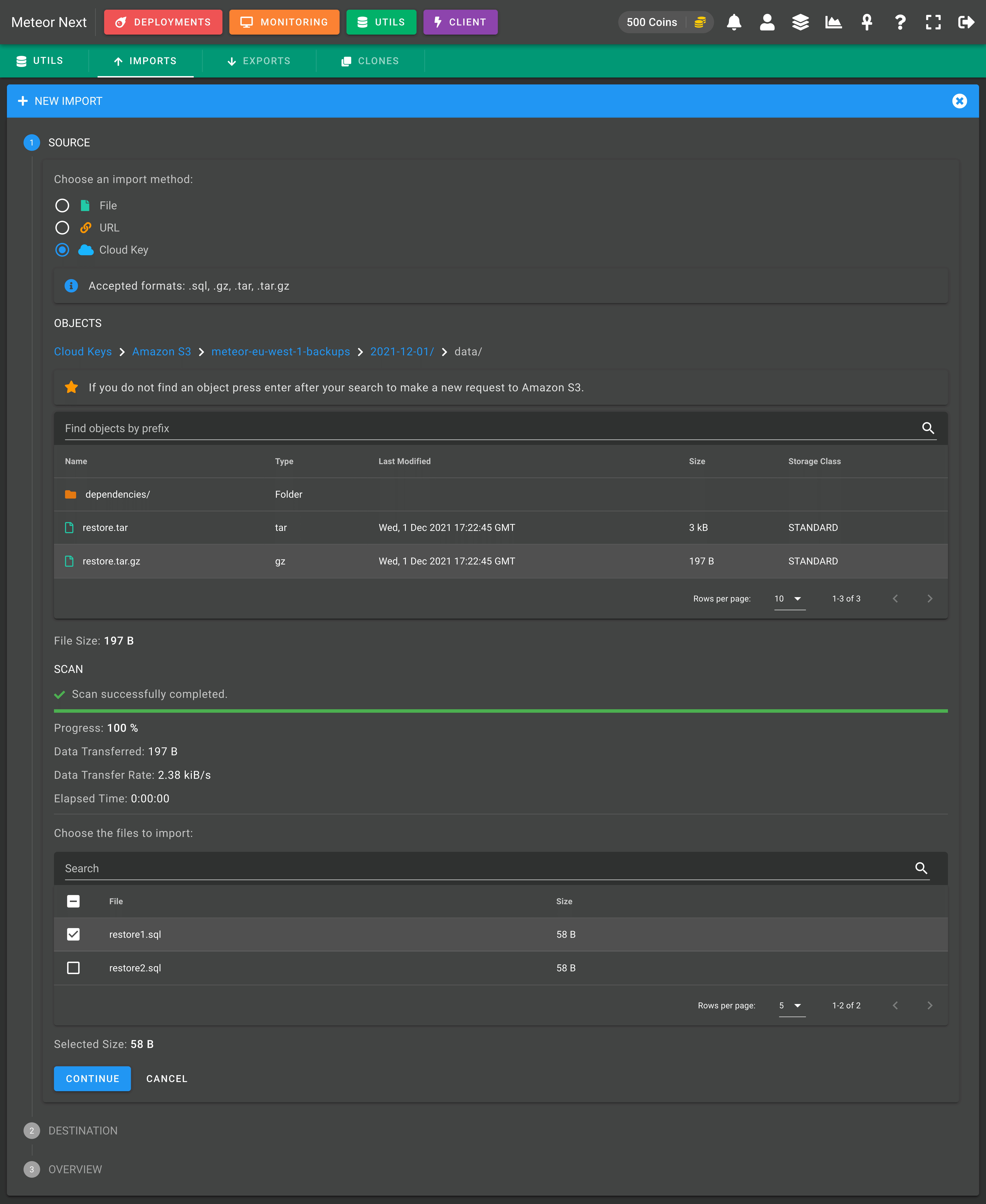Check the restore2.sql checkbox
This screenshot has height=1204, width=986.
click(x=73, y=968)
